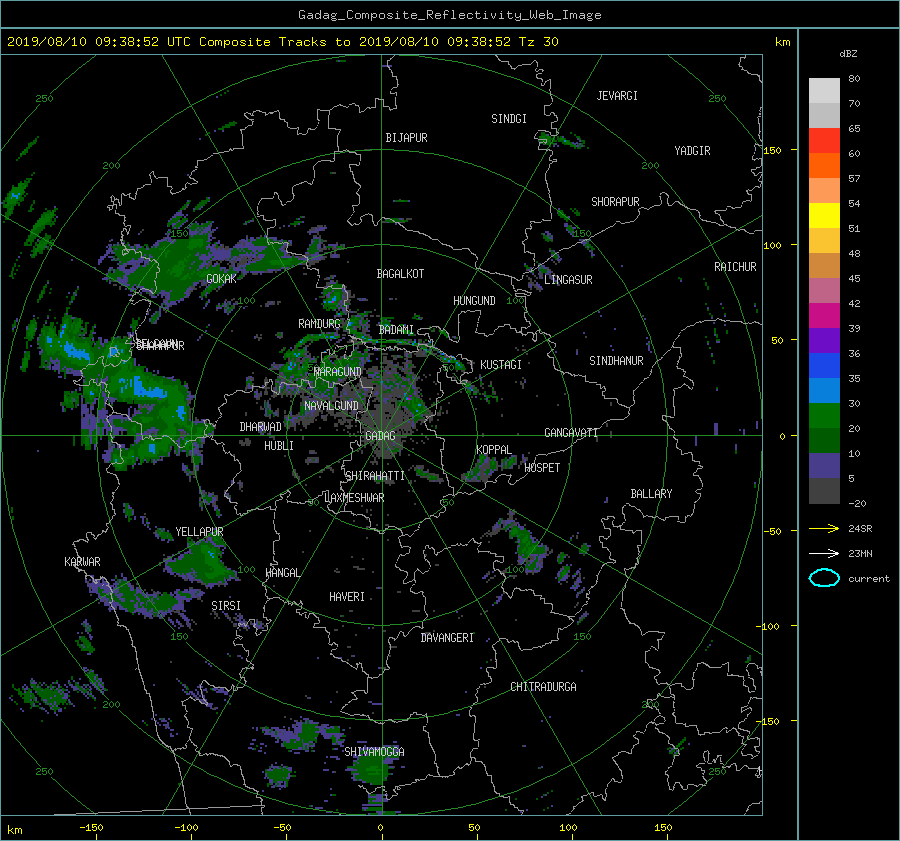Click the DAVANGERI city label
This screenshot has width=900, height=841.
coord(447,638)
